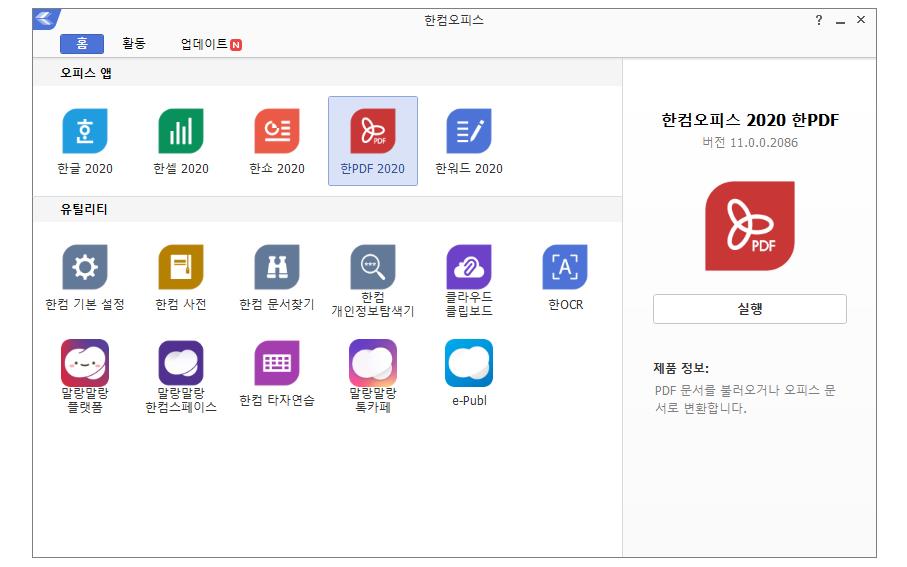Select the 한컴 사전 dictionary icon
The image size is (907, 567).
click(180, 267)
